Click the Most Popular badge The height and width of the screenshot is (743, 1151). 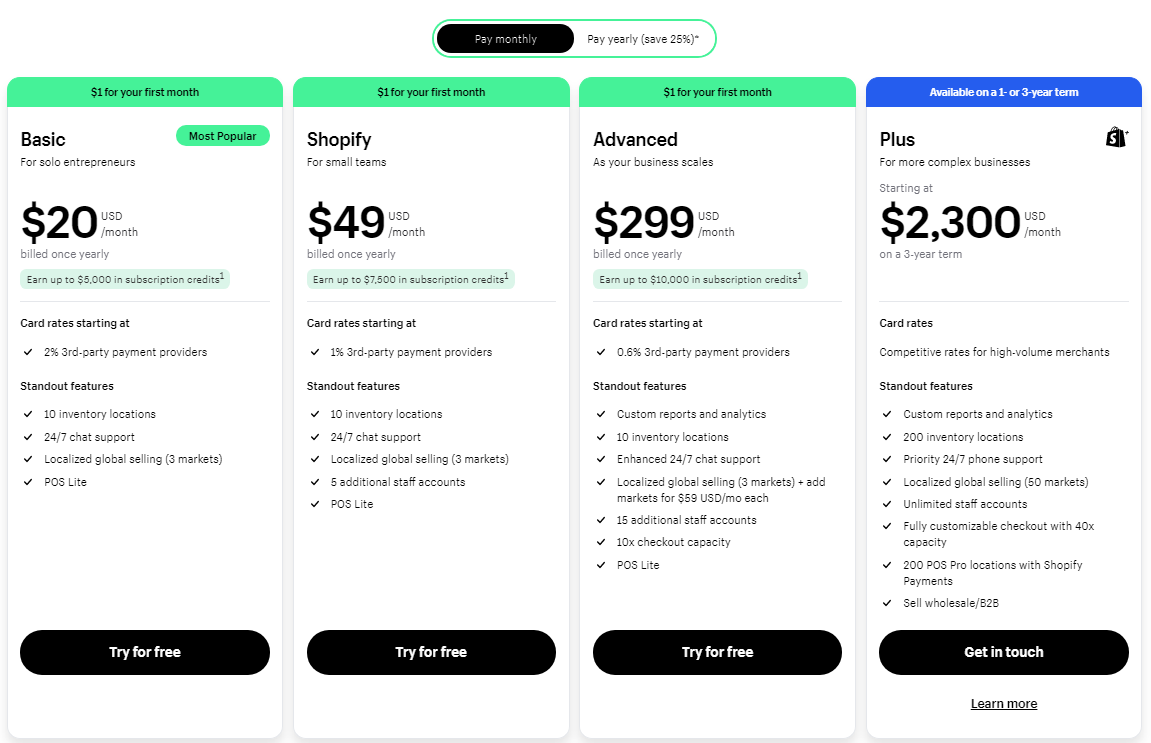(x=222, y=135)
